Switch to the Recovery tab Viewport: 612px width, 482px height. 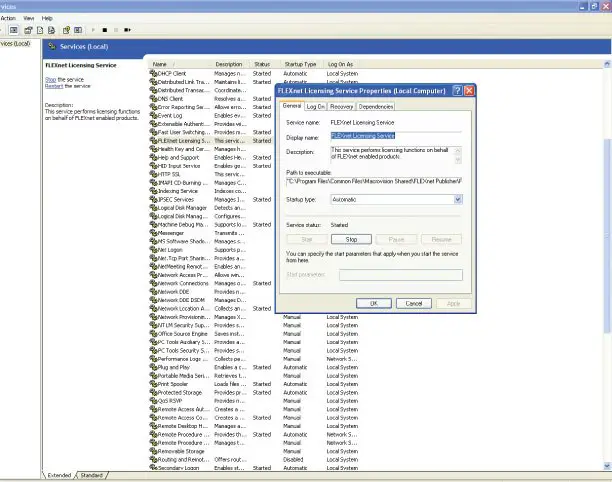pyautogui.click(x=342, y=107)
